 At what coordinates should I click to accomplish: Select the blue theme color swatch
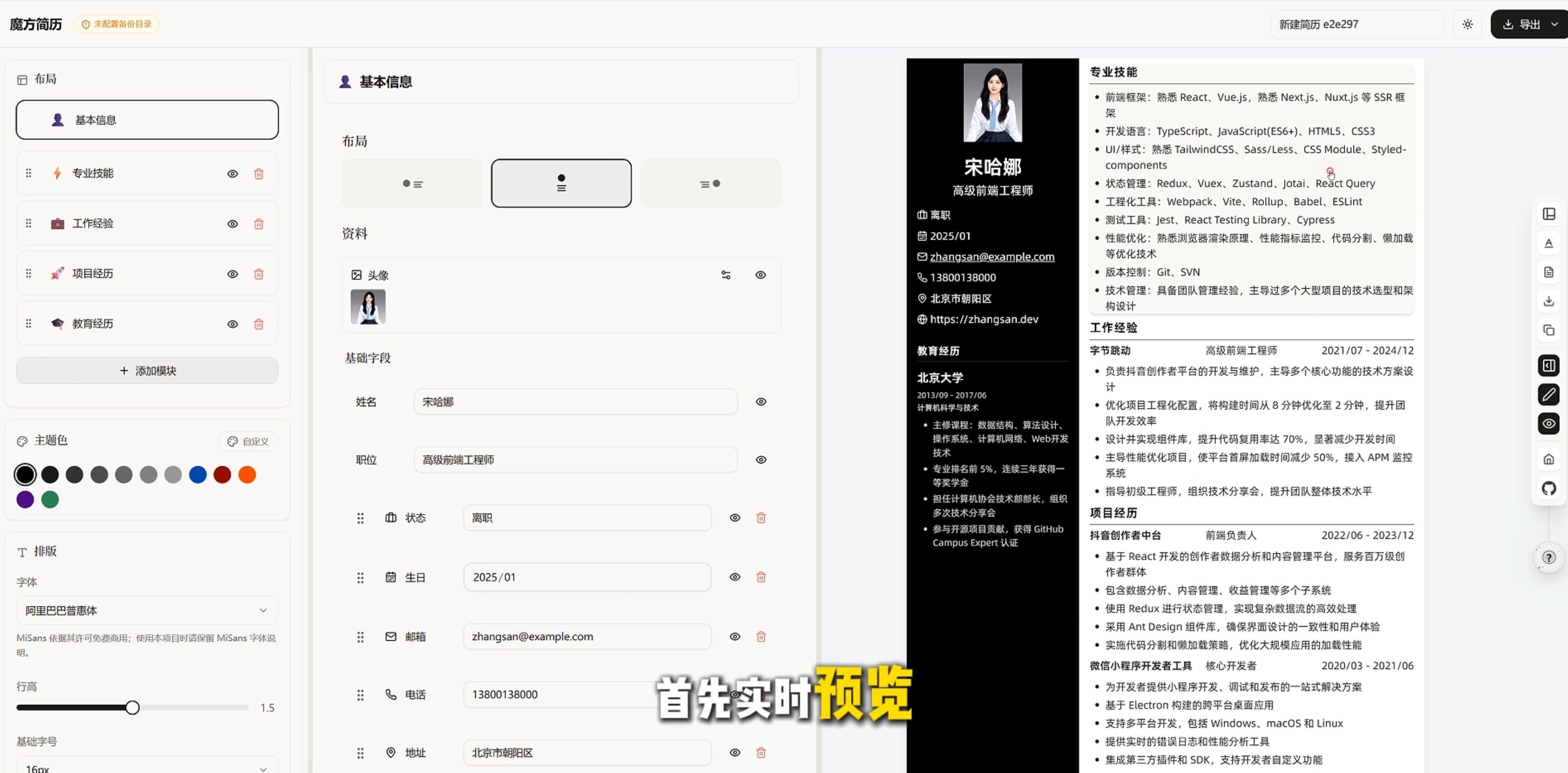[x=198, y=474]
